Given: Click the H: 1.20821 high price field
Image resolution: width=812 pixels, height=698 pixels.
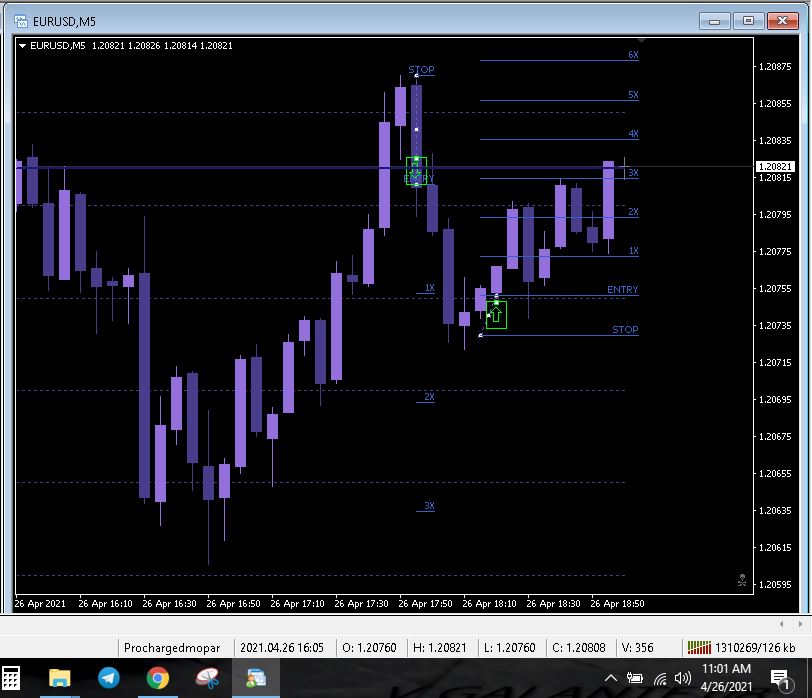Looking at the screenshot, I should click(x=439, y=648).
